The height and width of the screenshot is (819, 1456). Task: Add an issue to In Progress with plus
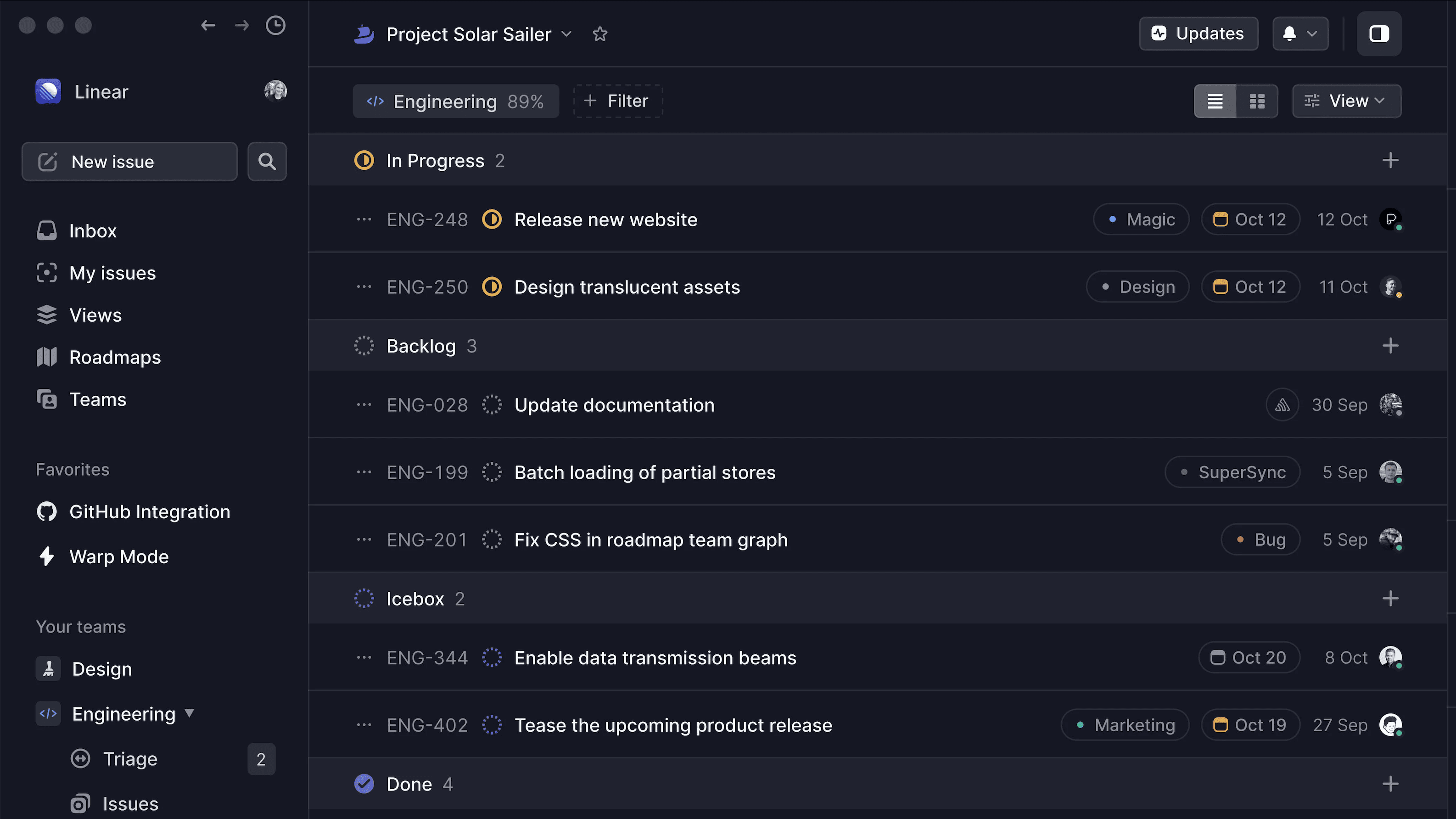(1390, 161)
